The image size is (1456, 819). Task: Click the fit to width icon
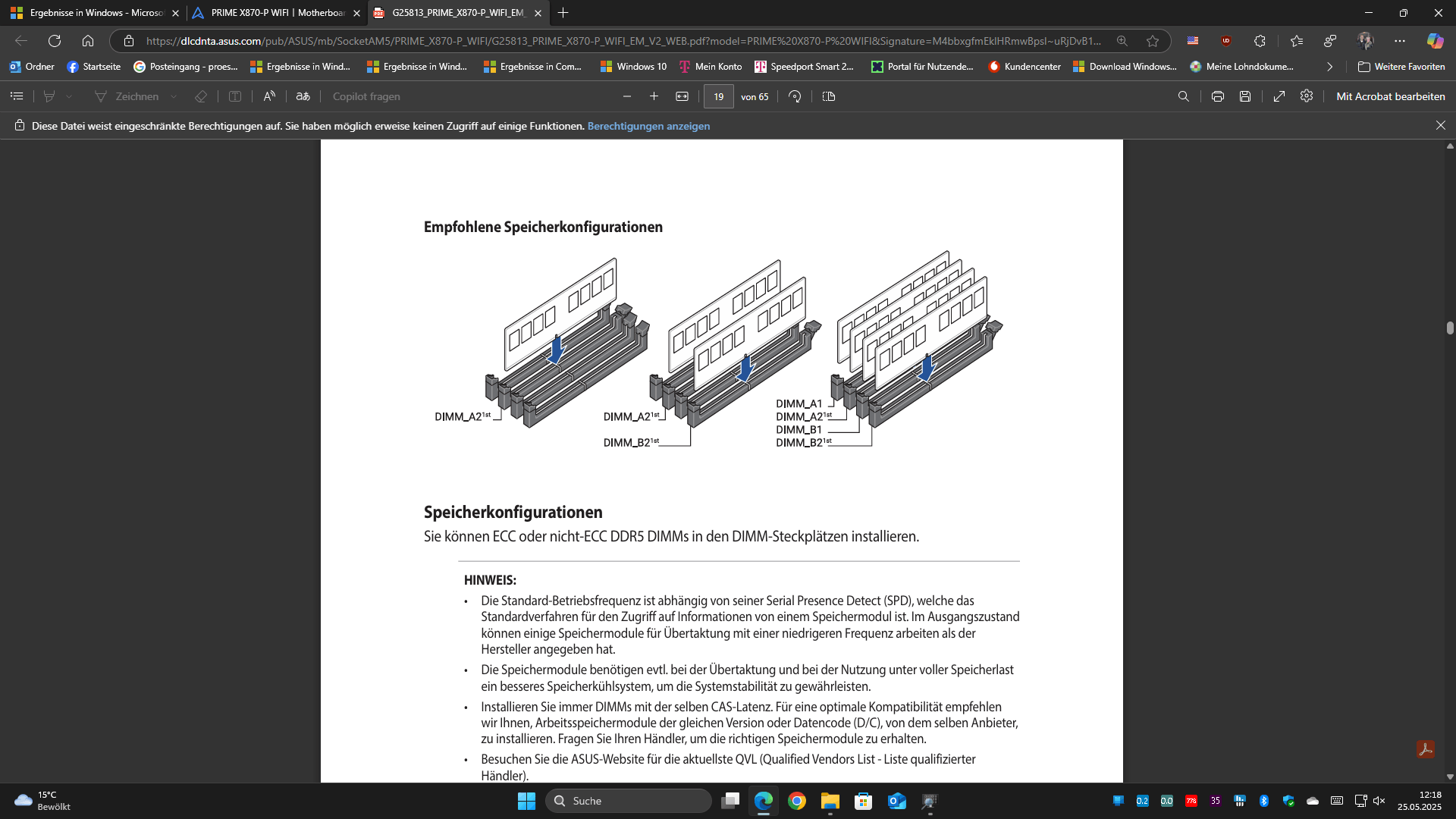(682, 96)
